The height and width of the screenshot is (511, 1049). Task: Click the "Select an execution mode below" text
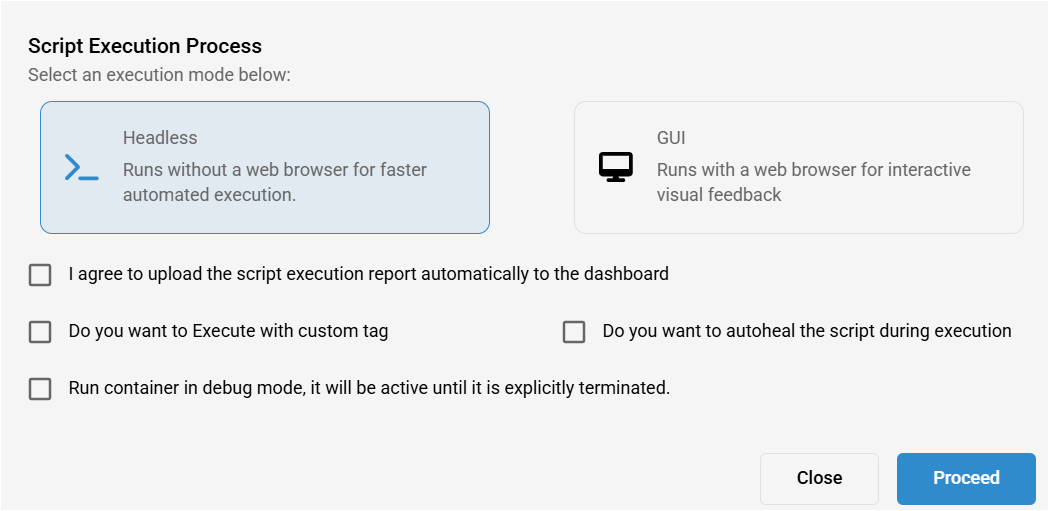pos(159,75)
